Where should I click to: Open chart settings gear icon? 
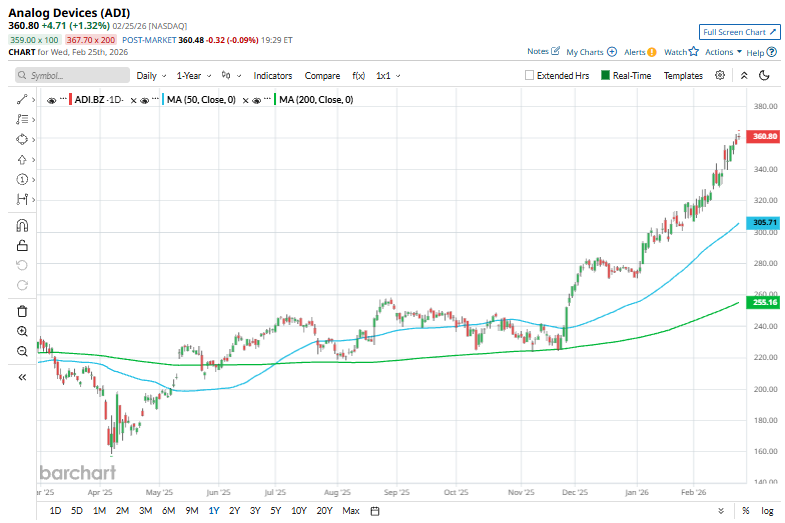click(722, 75)
